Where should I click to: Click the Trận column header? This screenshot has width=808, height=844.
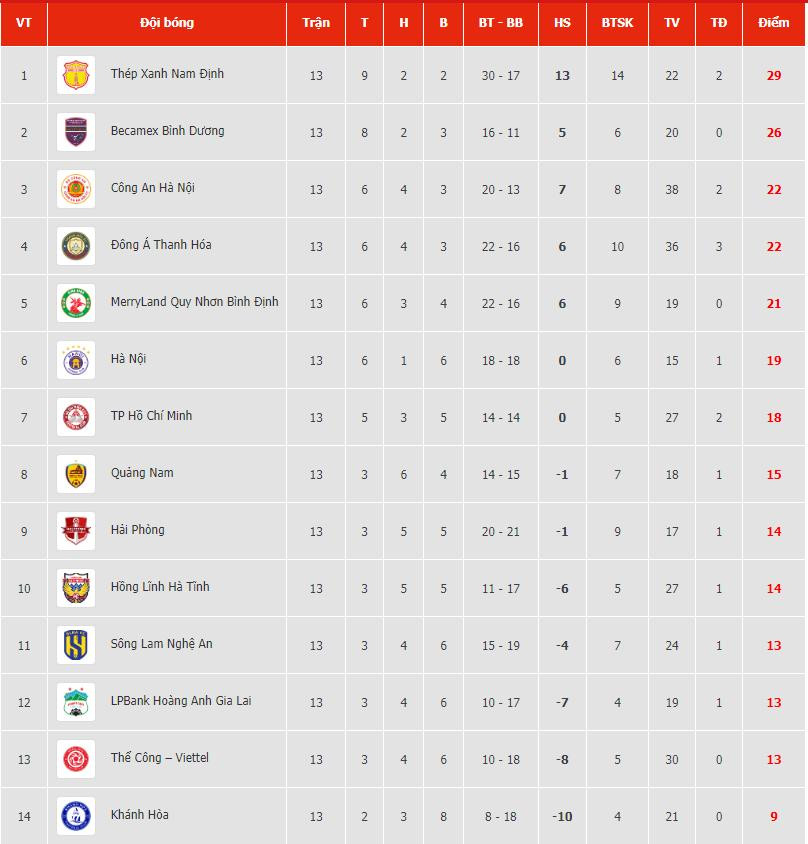coord(316,23)
